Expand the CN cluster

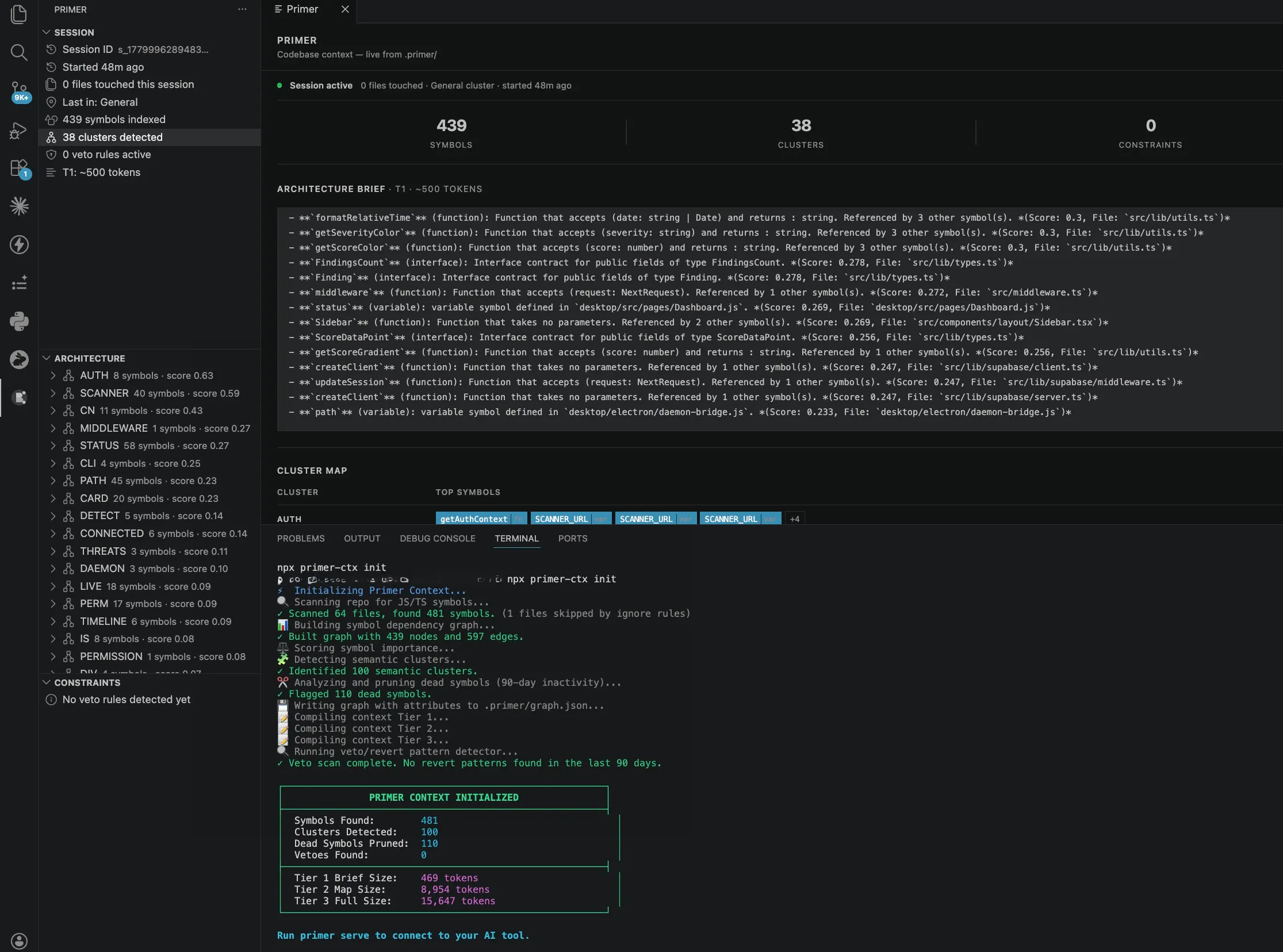pyautogui.click(x=53, y=410)
